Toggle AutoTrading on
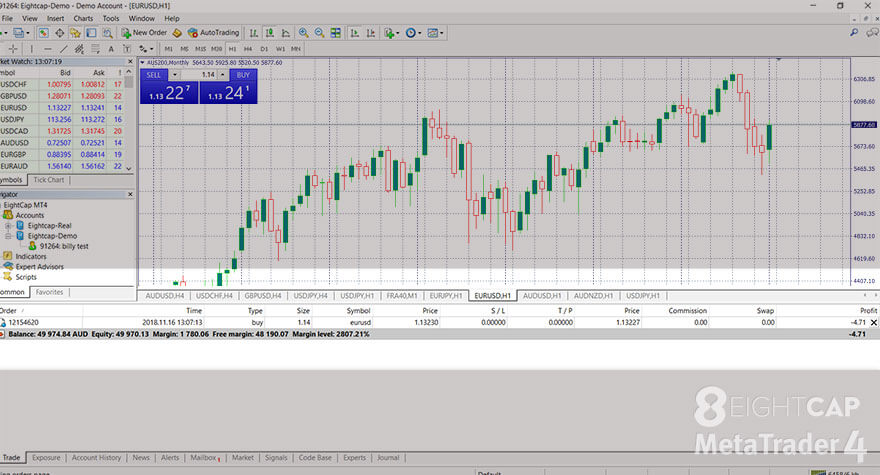 pos(213,33)
